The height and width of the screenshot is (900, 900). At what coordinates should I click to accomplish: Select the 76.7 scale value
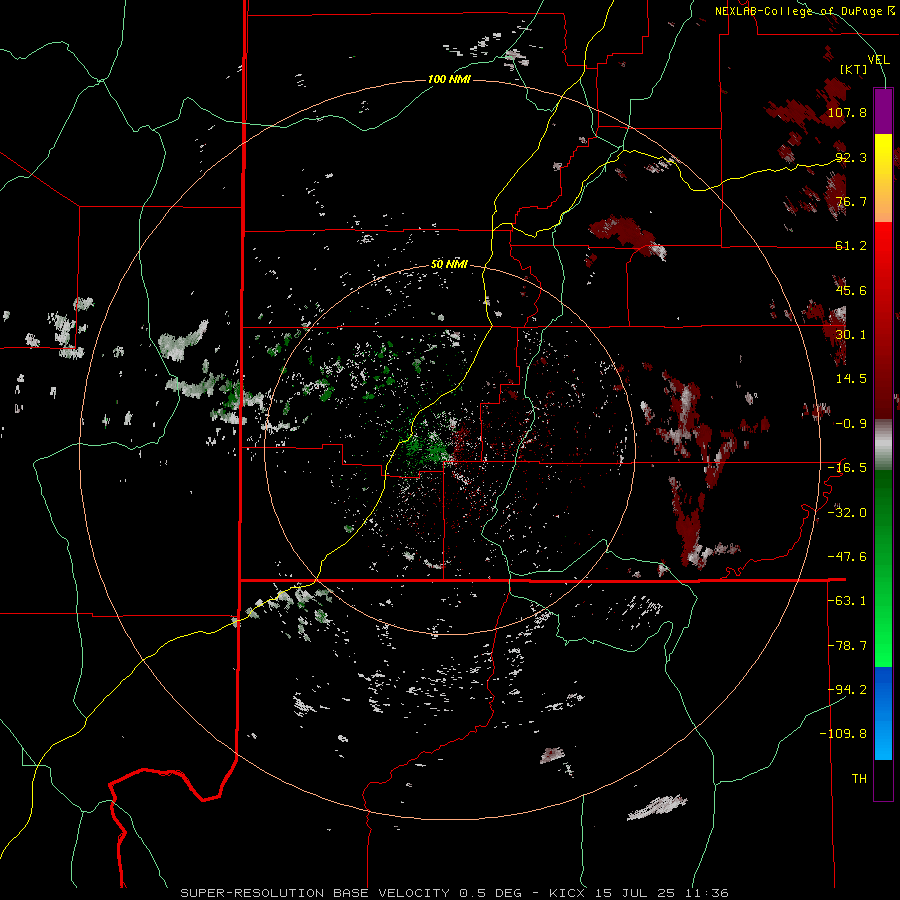(851, 201)
